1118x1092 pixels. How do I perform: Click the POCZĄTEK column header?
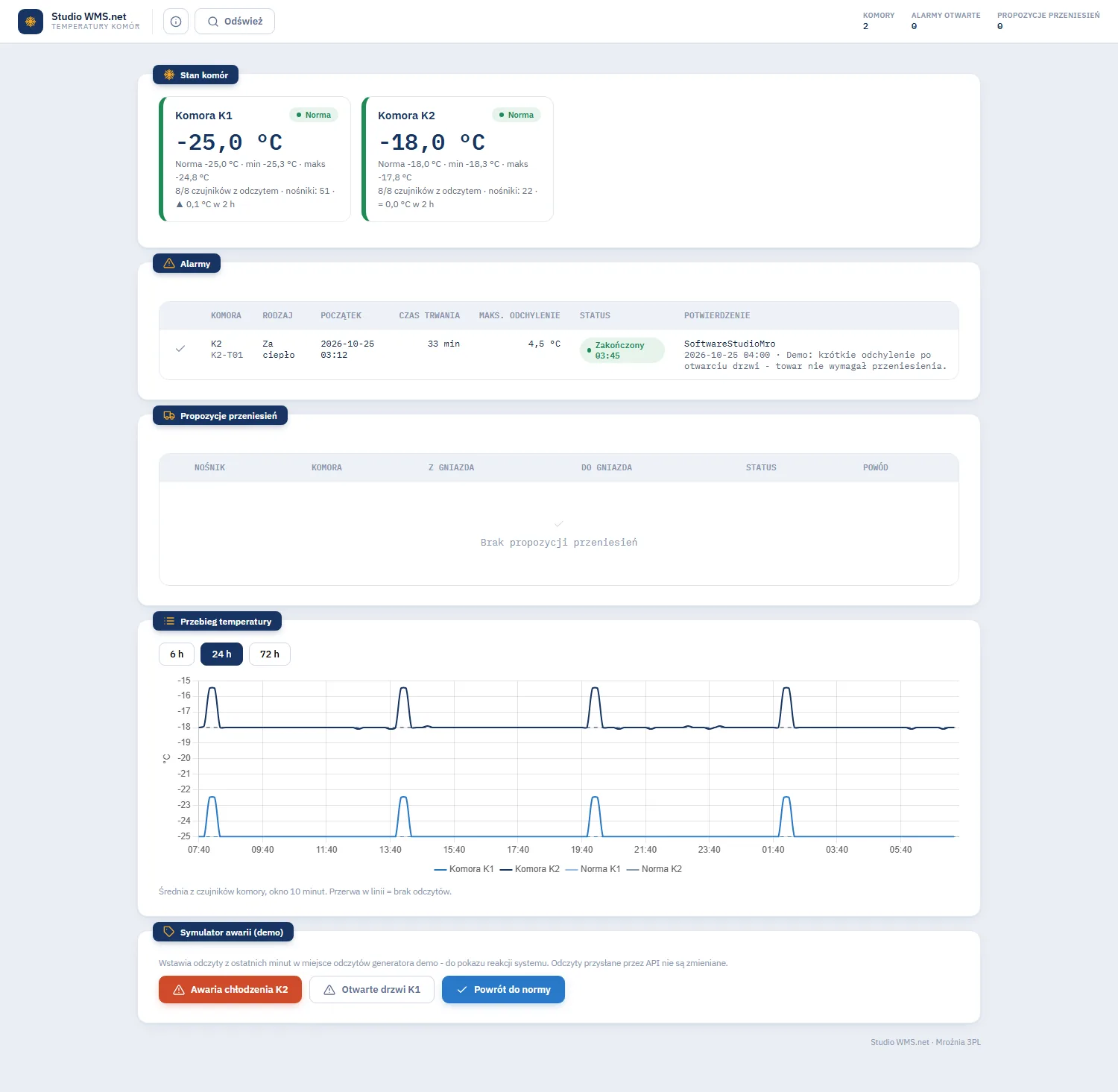tap(341, 315)
